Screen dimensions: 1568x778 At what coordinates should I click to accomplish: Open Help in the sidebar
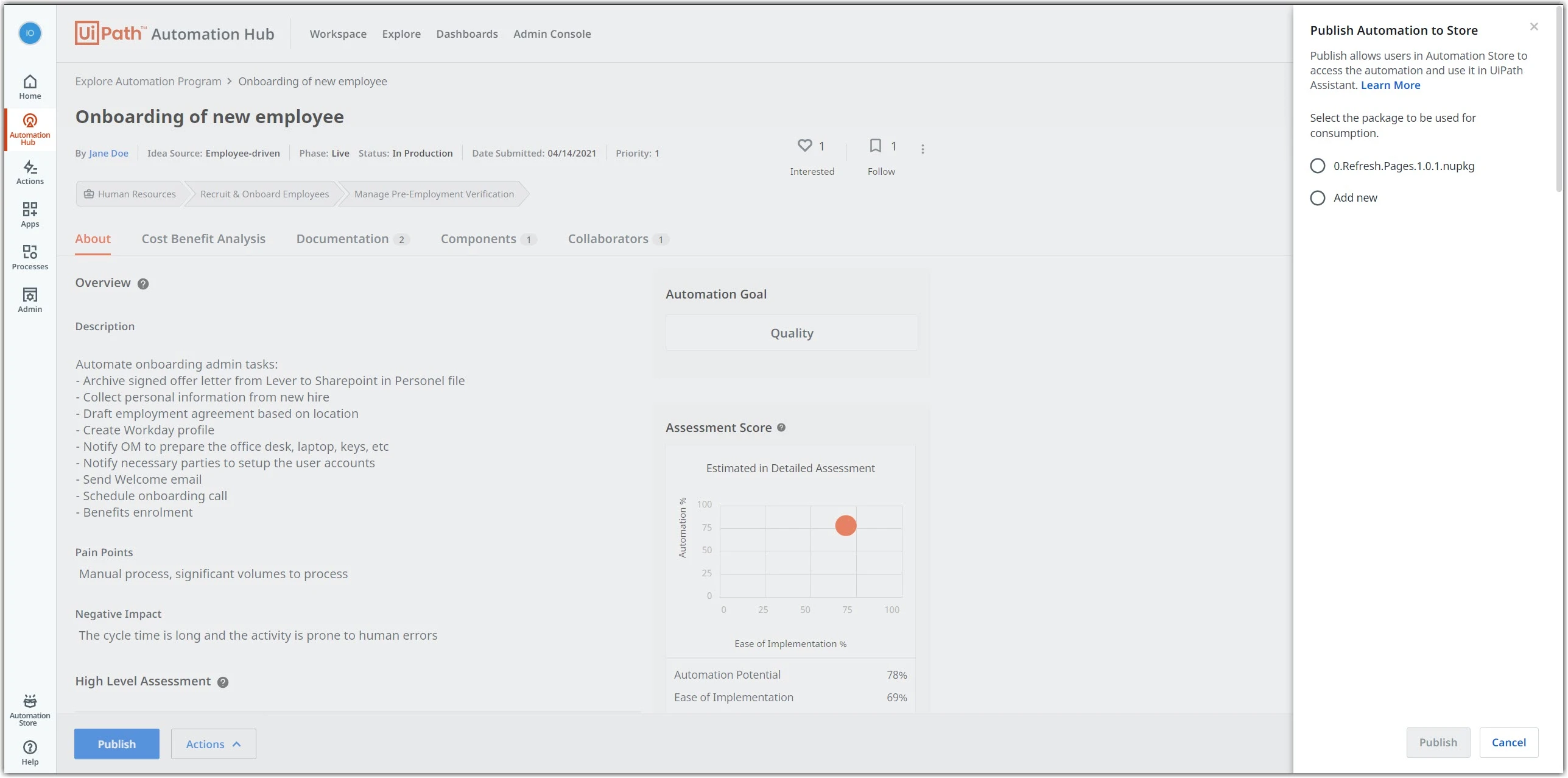pos(30,753)
